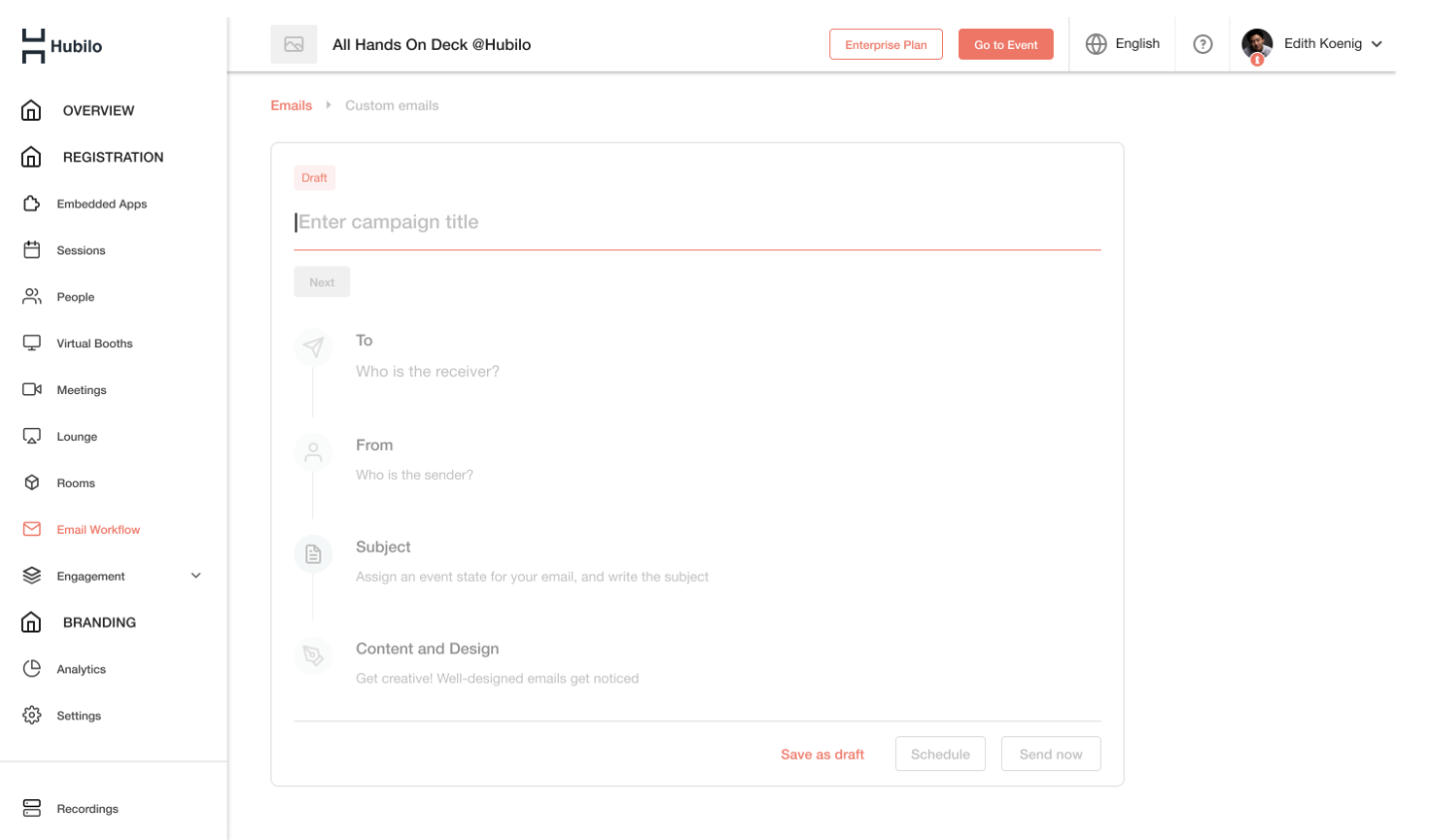Click the document Subject step icon
The image size is (1447, 840).
pos(313,554)
